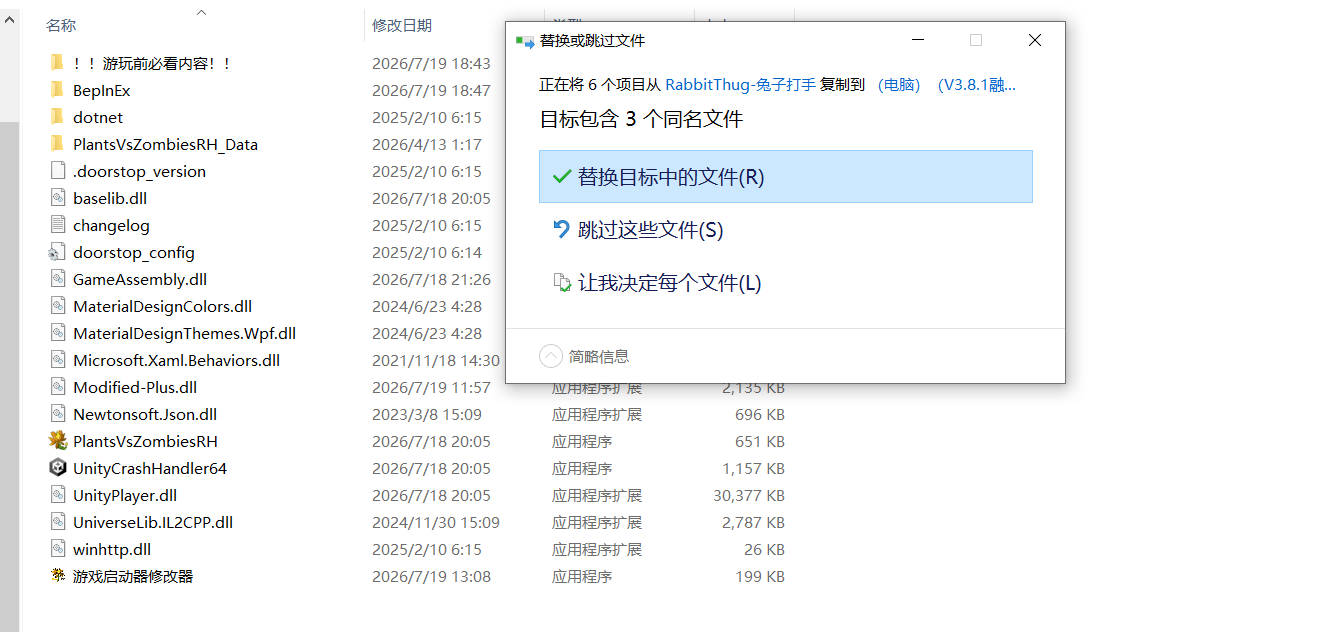Select file name Microsoft.Xaml.Behaviors.dll
This screenshot has height=632, width=1332.
(176, 360)
